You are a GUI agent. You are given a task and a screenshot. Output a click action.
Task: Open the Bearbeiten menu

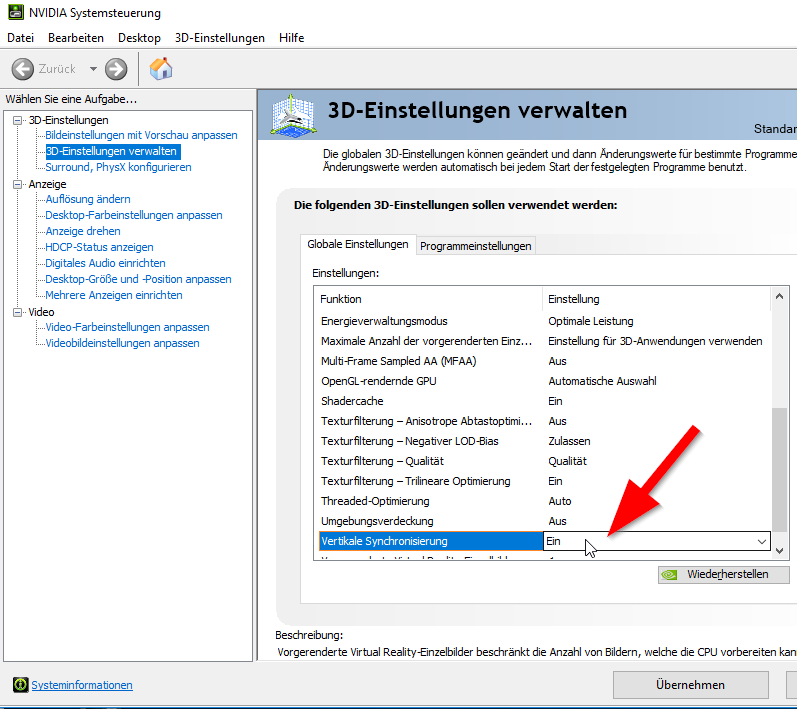coord(76,38)
